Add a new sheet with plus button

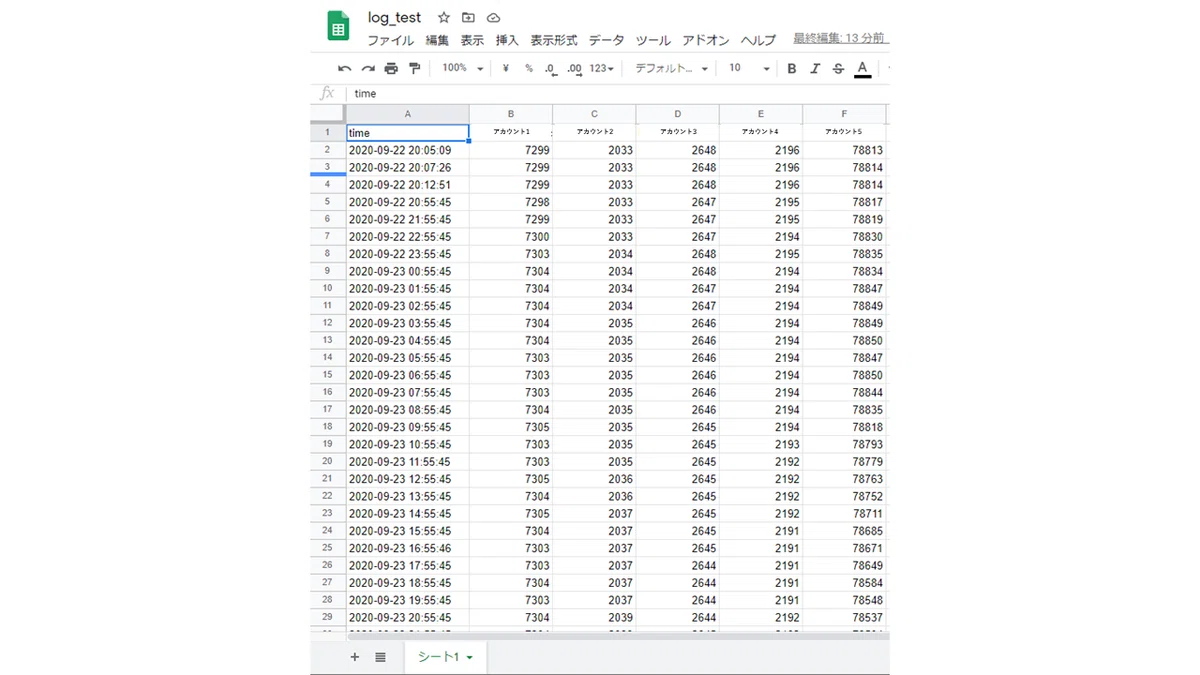(355, 657)
